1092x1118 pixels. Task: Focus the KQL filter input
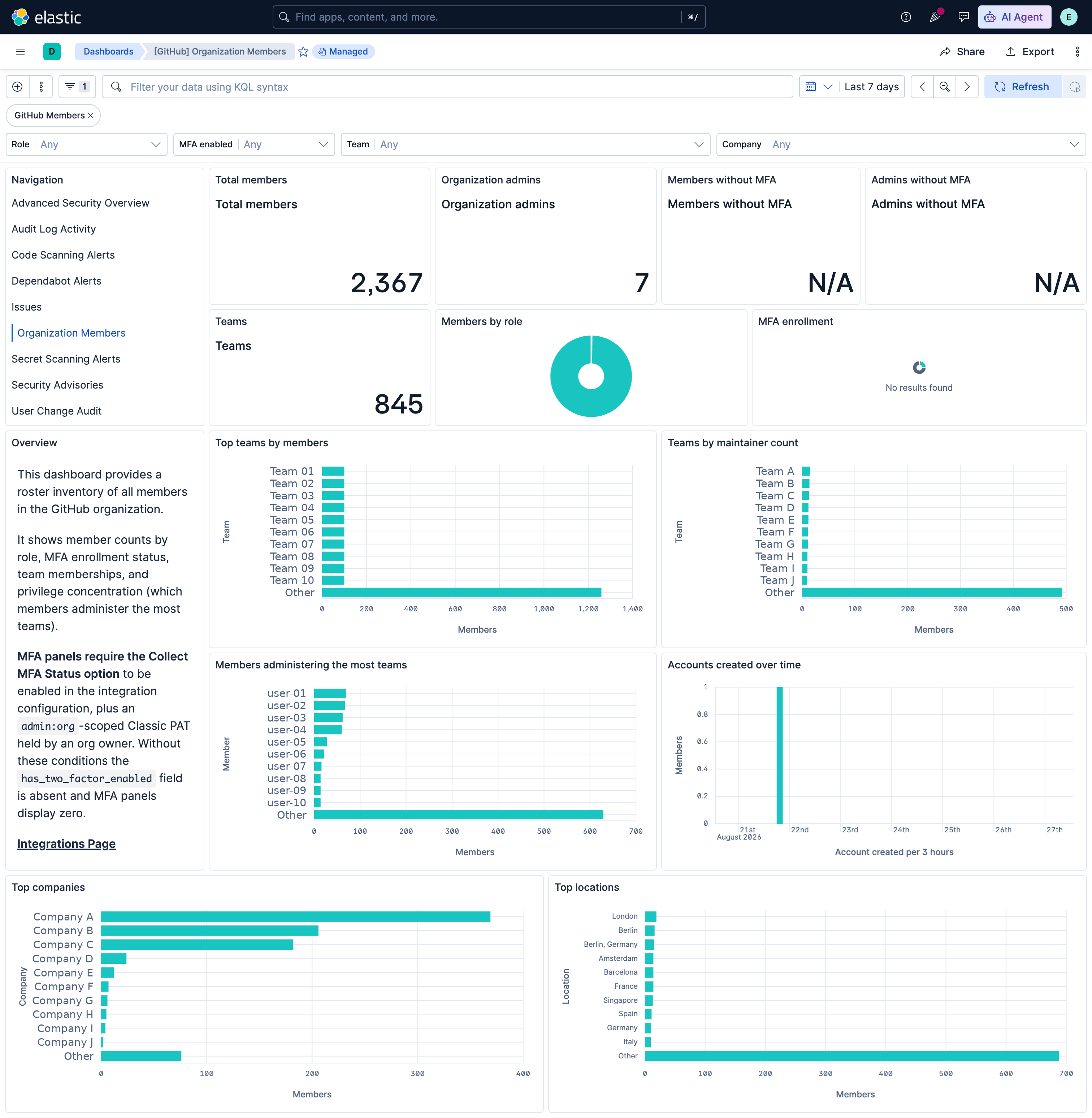(x=447, y=87)
